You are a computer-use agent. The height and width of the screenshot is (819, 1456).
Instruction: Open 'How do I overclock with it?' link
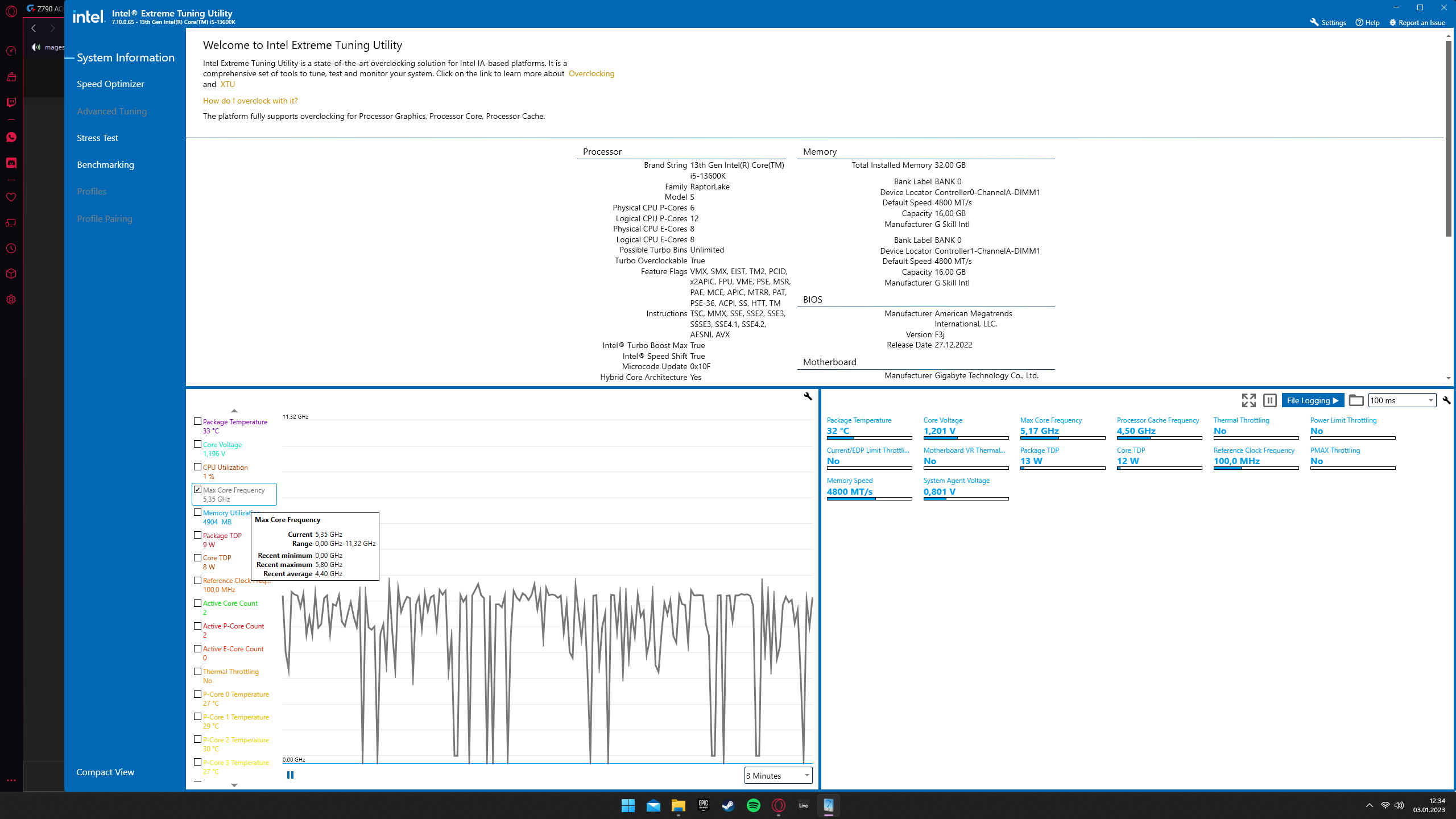250,101
